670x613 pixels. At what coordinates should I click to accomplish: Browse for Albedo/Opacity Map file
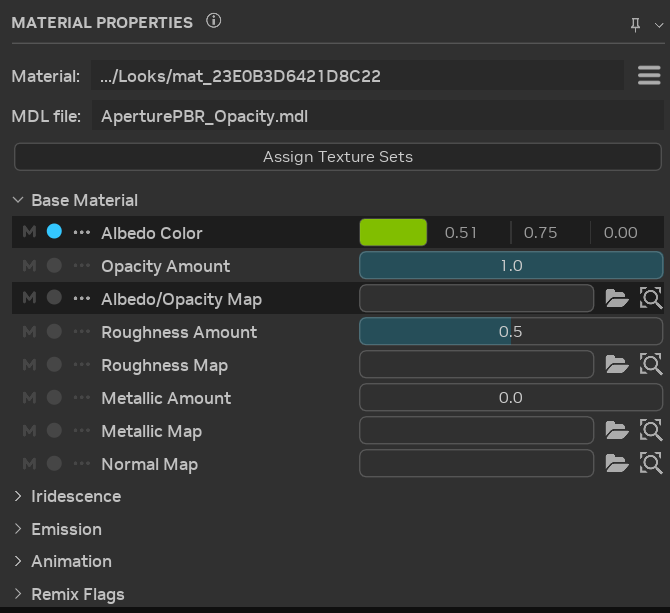click(x=617, y=299)
